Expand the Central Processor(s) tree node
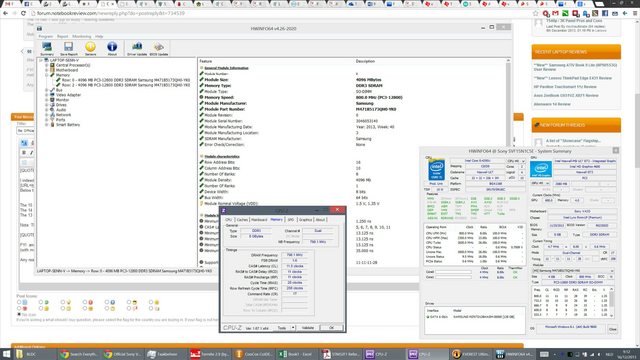The height and width of the screenshot is (360, 640). pyautogui.click(x=47, y=65)
